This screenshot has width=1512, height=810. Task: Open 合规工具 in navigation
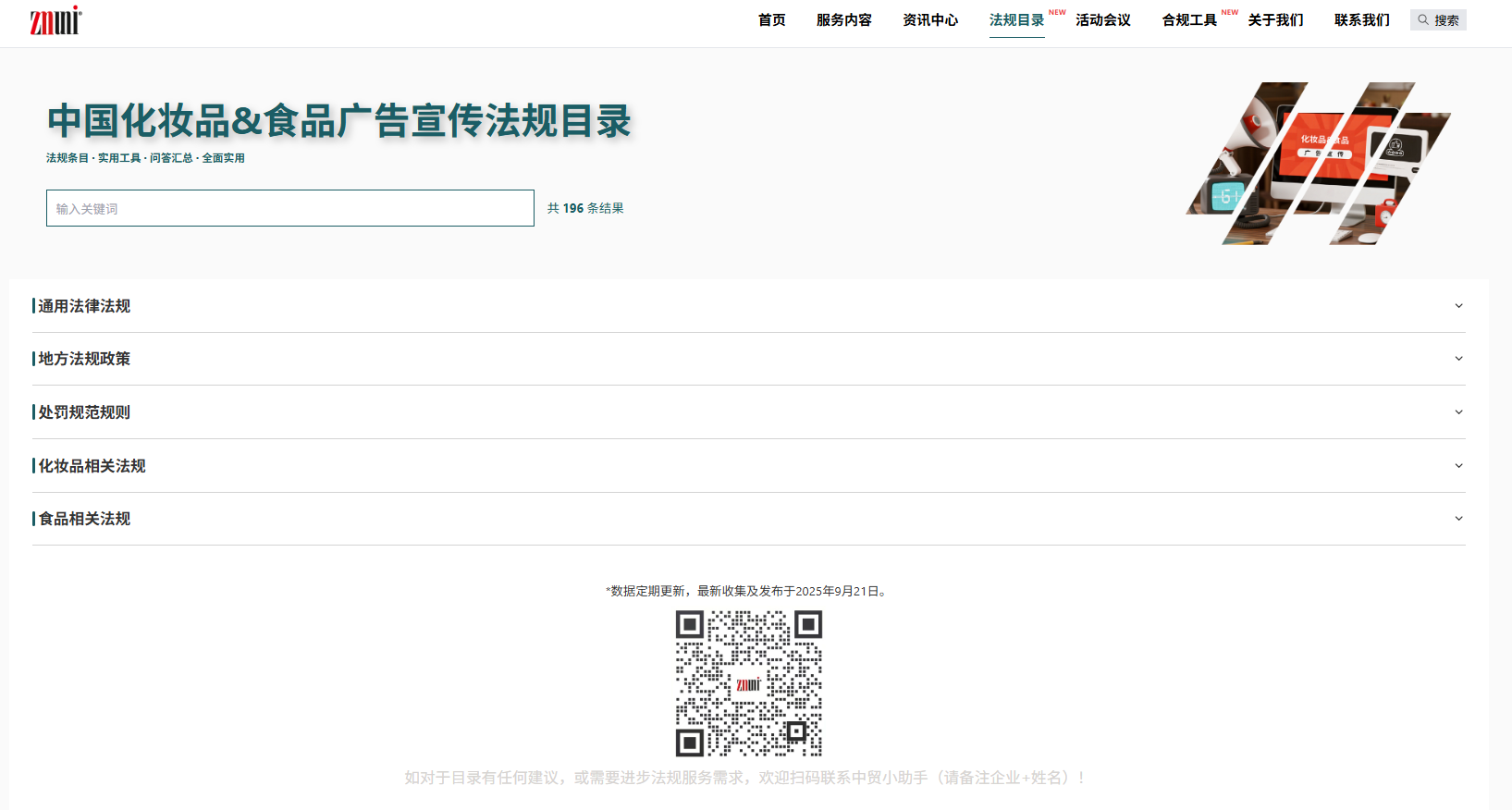click(1189, 19)
